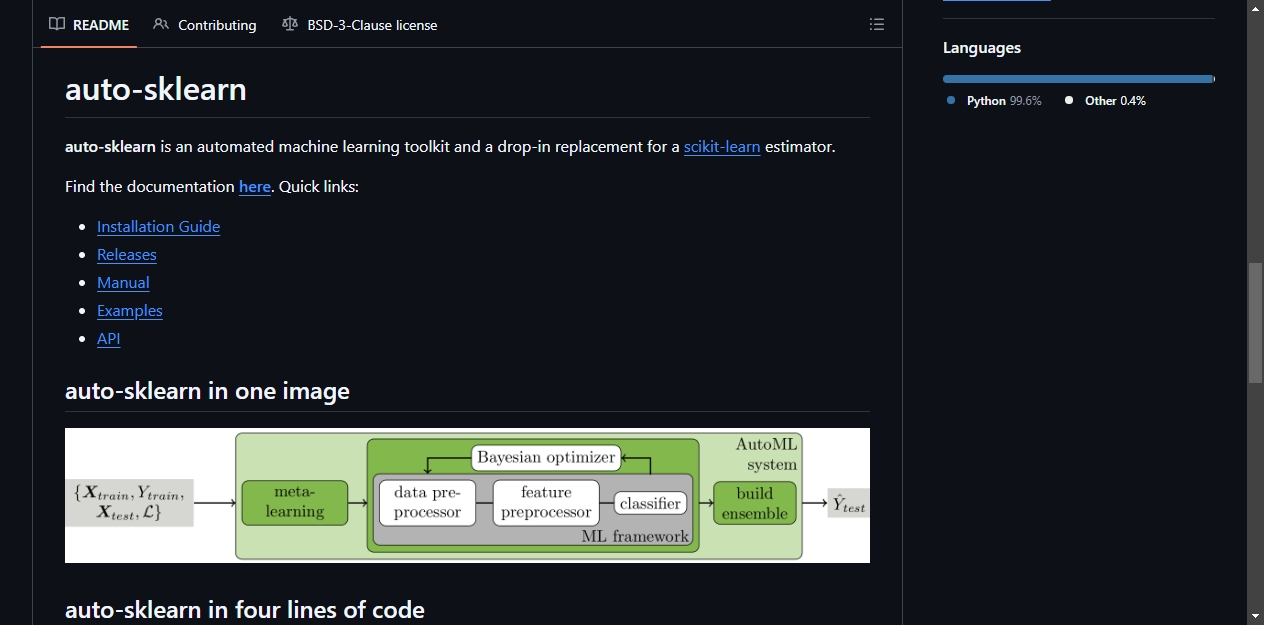
Task: Open the Releases link
Action: pos(127,254)
